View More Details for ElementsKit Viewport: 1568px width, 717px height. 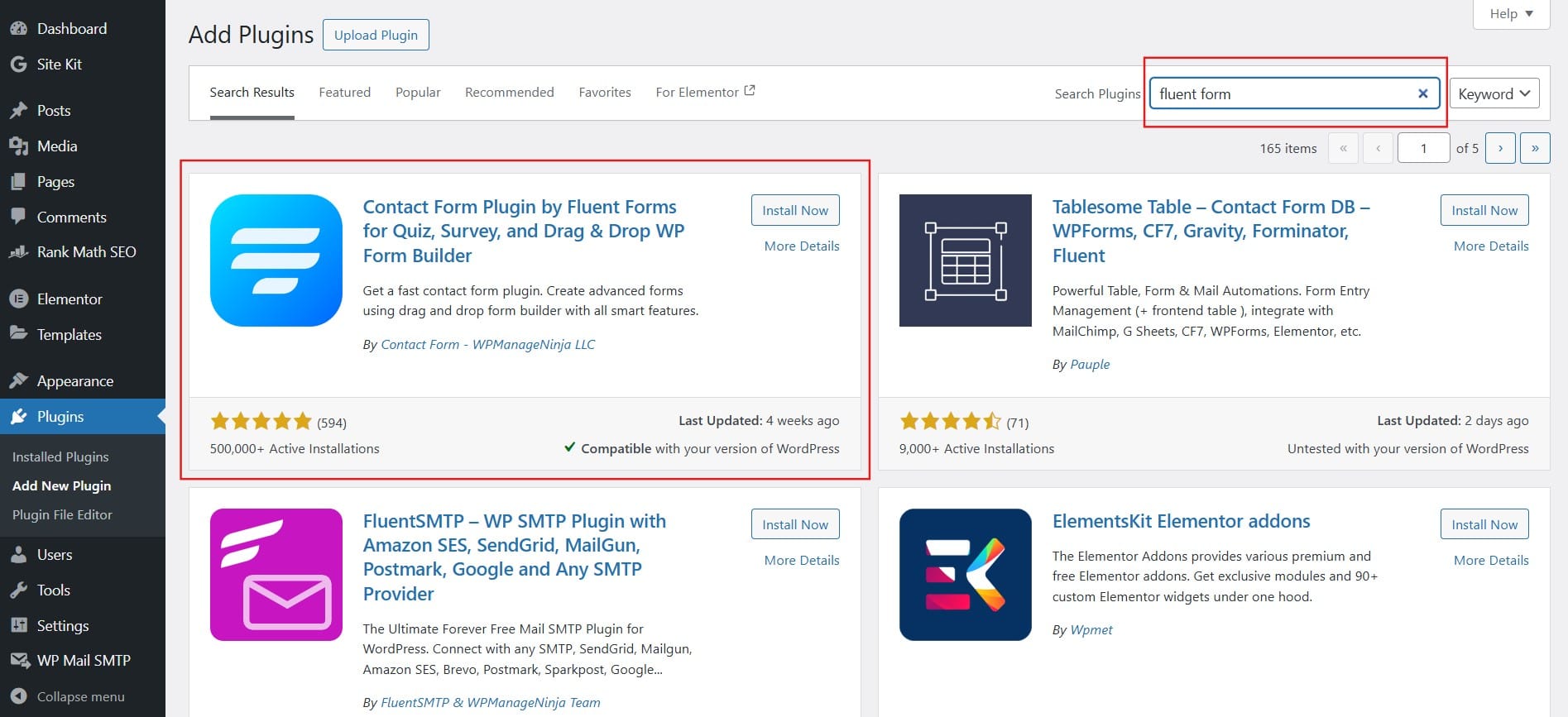pos(1491,560)
